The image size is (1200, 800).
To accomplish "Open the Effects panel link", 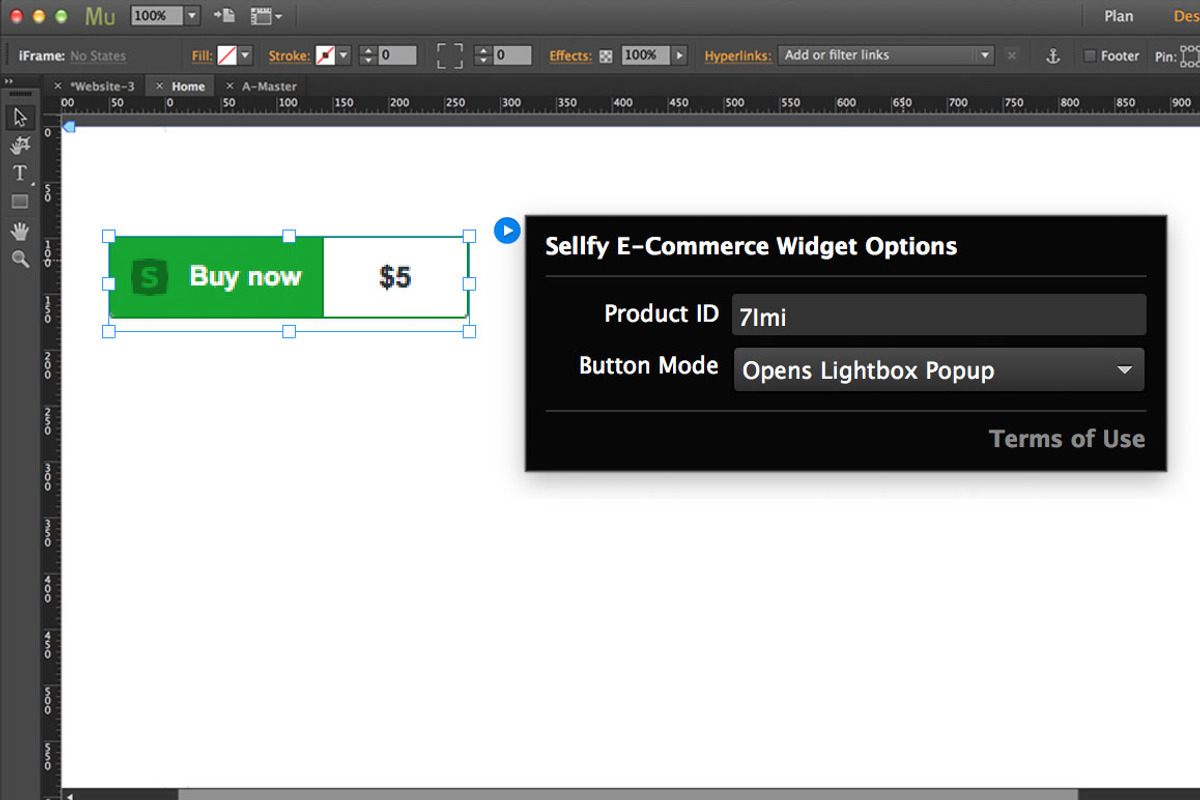I will (571, 56).
